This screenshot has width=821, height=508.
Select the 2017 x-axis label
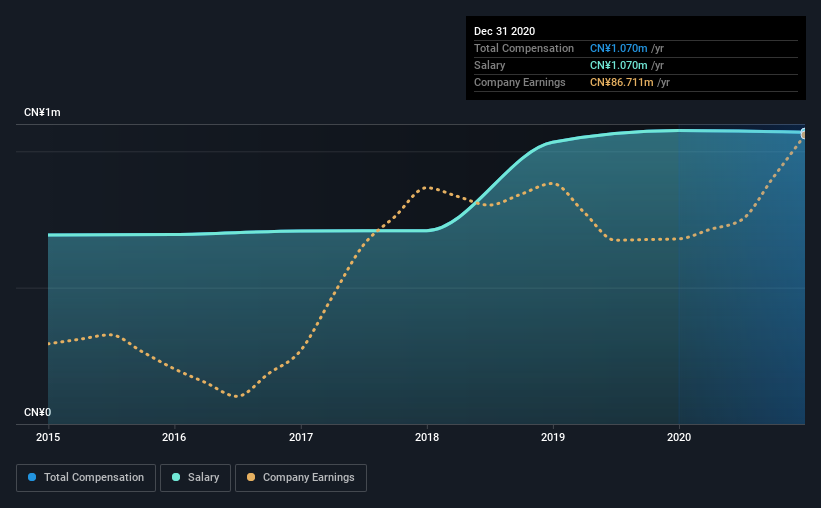point(301,437)
